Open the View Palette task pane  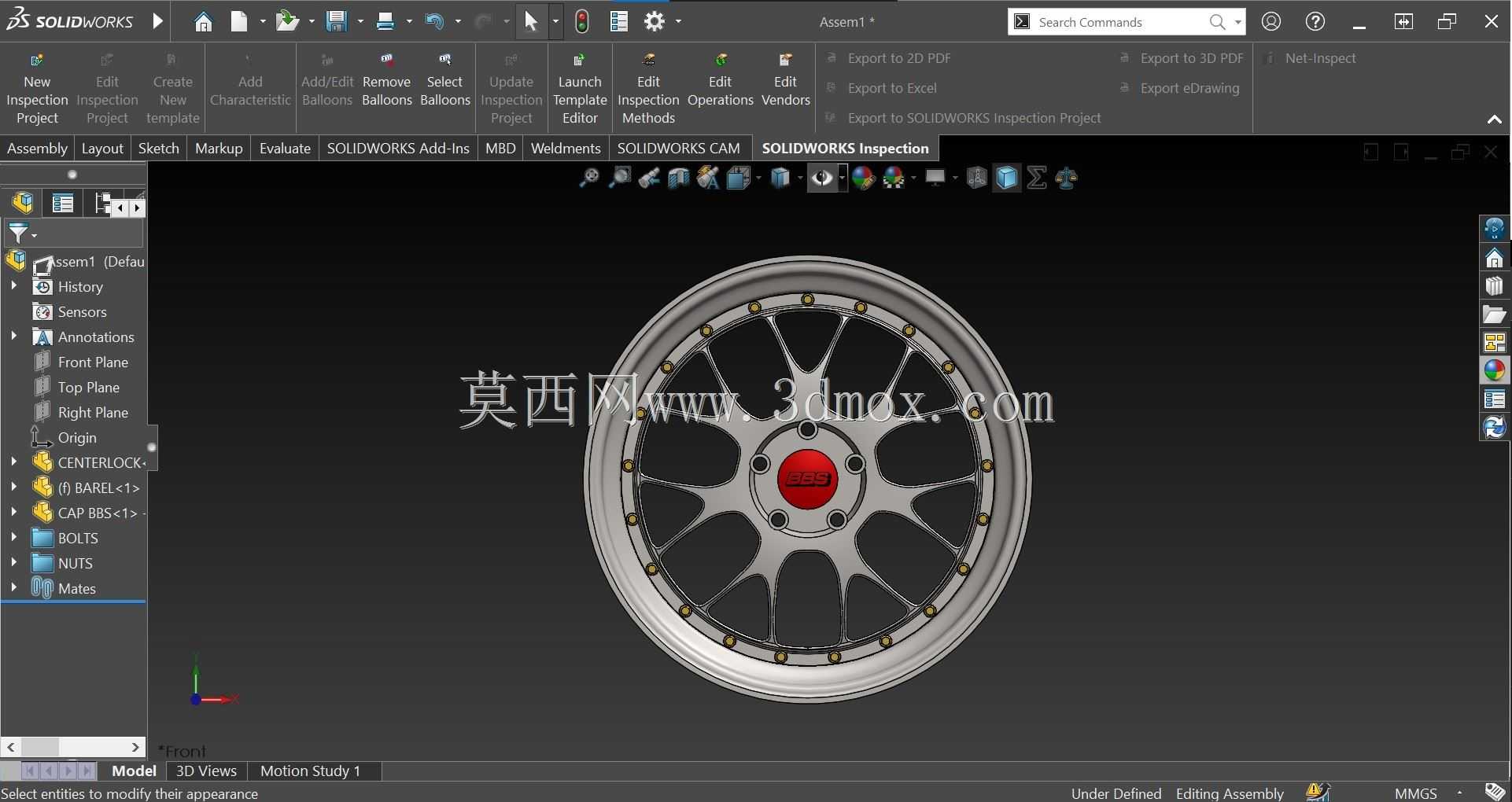[1494, 343]
